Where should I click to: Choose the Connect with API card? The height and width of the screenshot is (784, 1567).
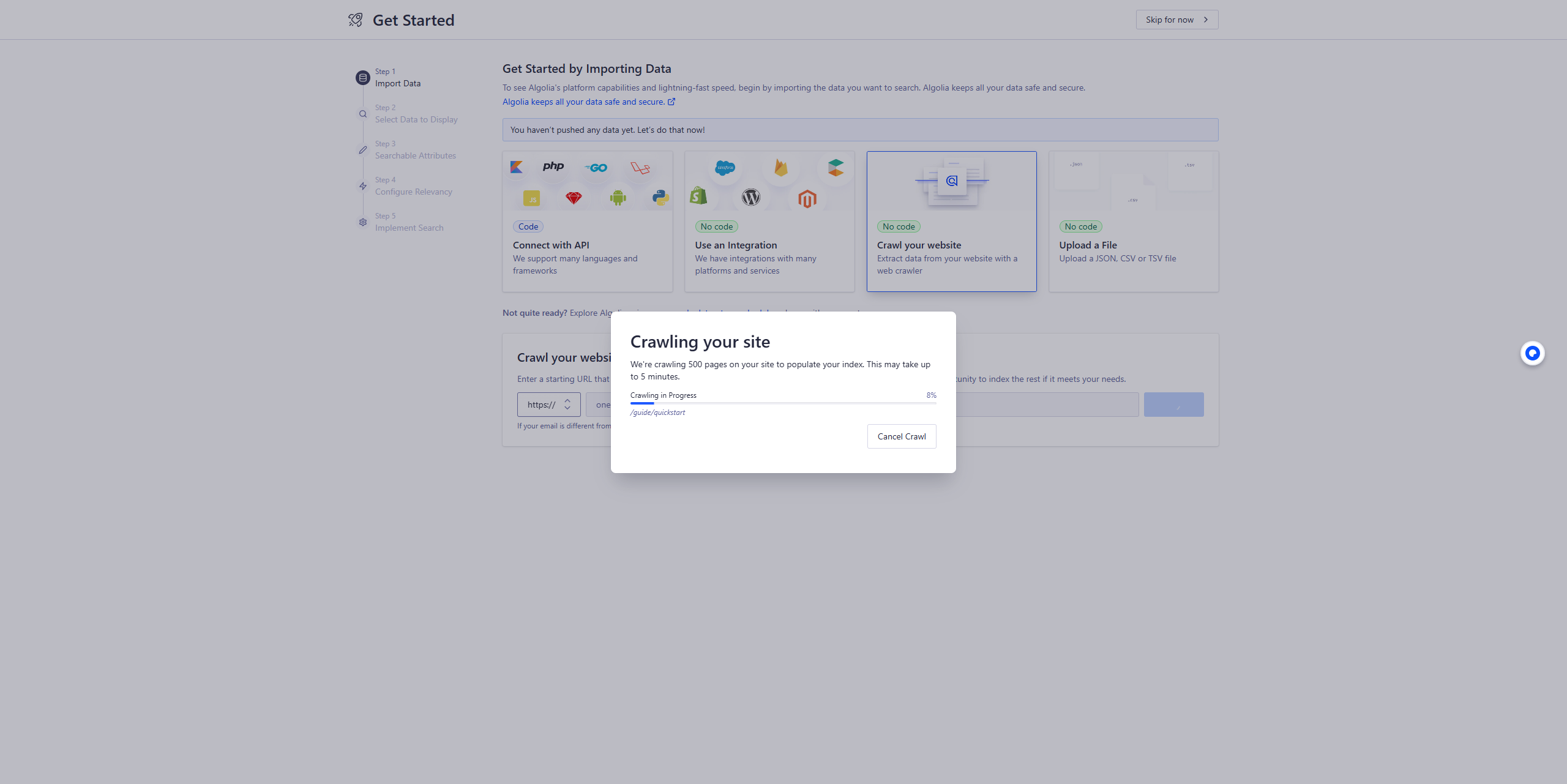click(588, 222)
